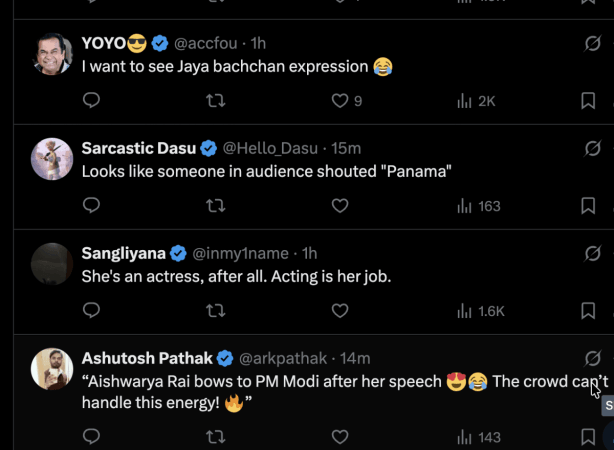Like Ashutosh Pathak's tweet
614x450 pixels.
[x=340, y=437]
